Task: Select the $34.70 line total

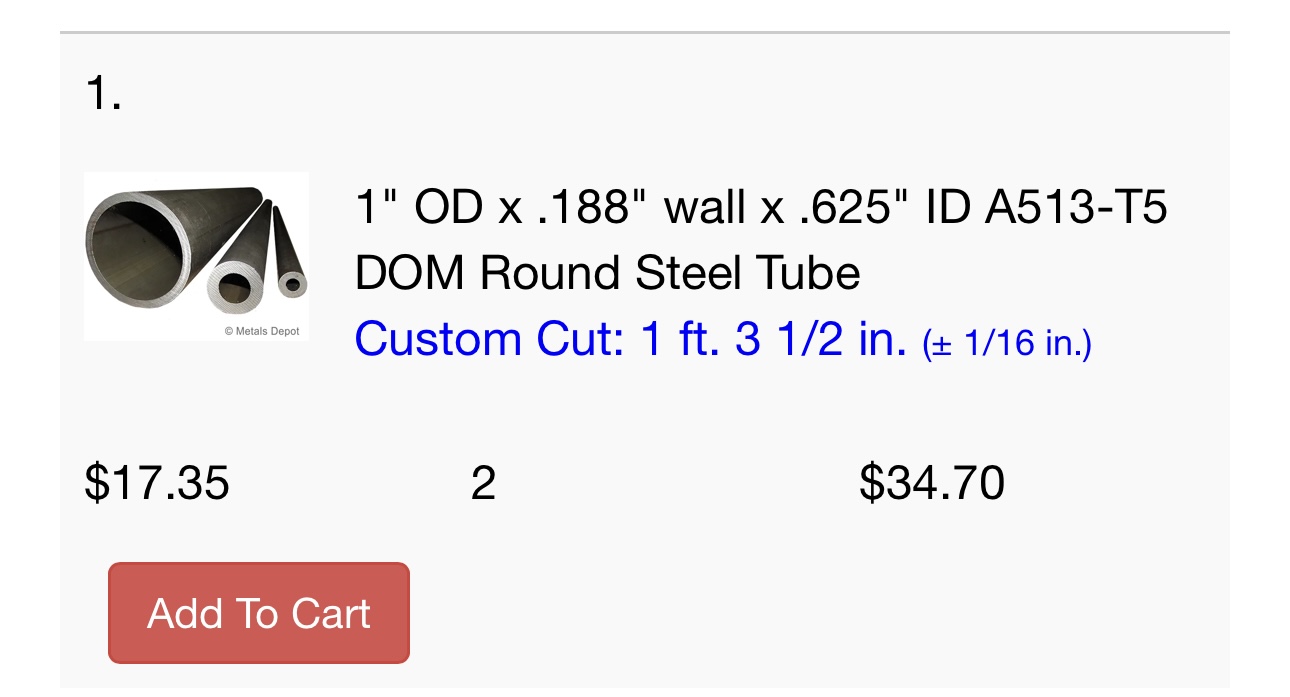Action: point(932,483)
